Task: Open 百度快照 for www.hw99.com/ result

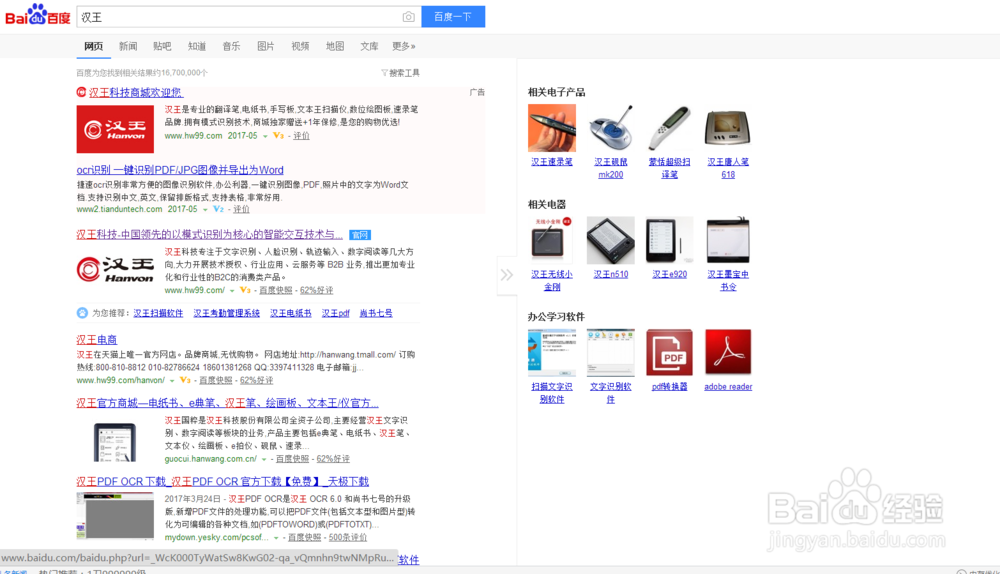Action: point(276,290)
